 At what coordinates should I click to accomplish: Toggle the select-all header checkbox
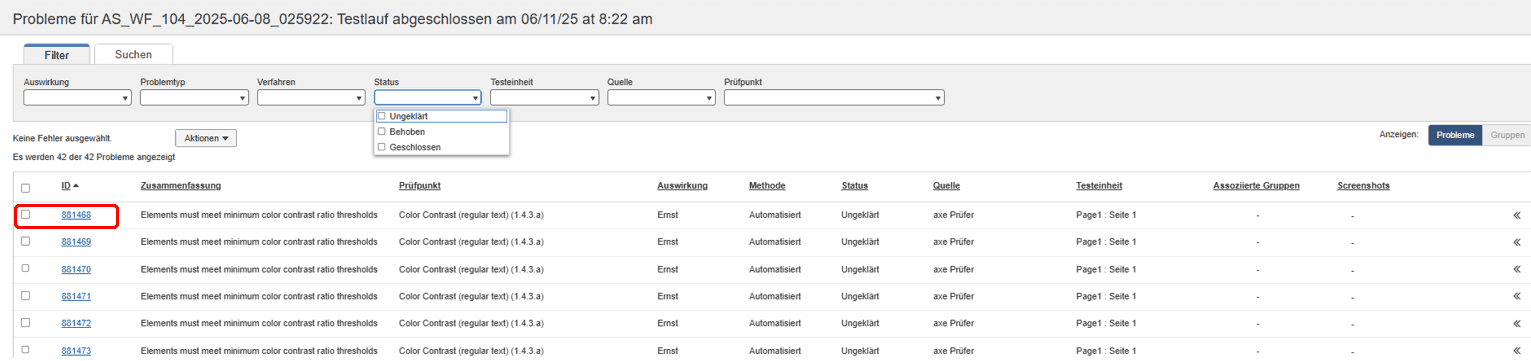click(x=26, y=187)
